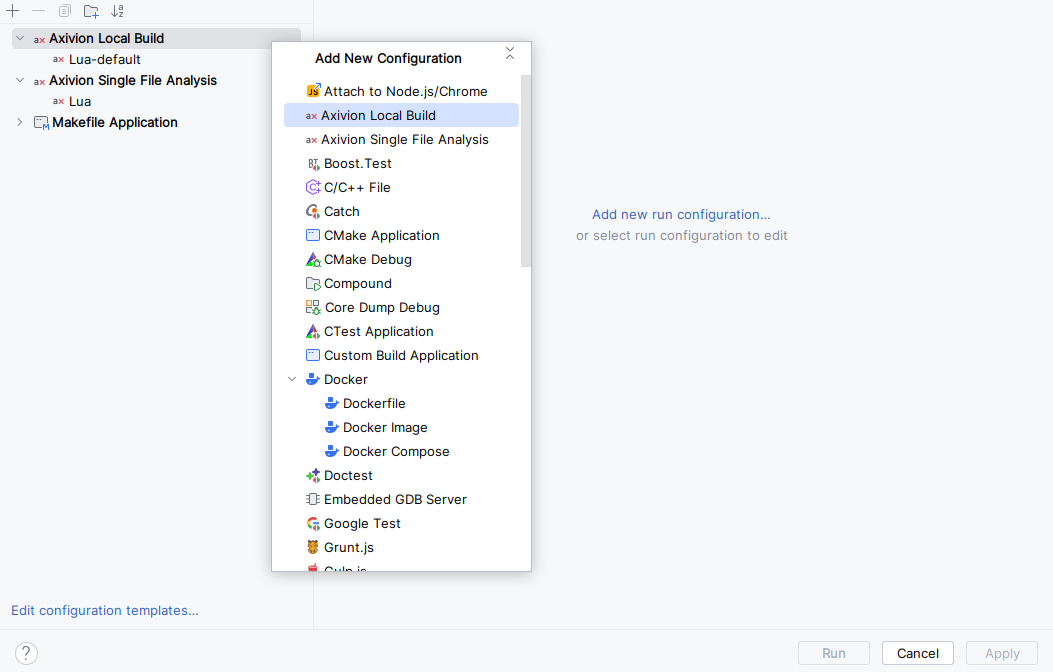The width and height of the screenshot is (1053, 672).
Task: Click the Docker Image whale icon
Action: [332, 428]
